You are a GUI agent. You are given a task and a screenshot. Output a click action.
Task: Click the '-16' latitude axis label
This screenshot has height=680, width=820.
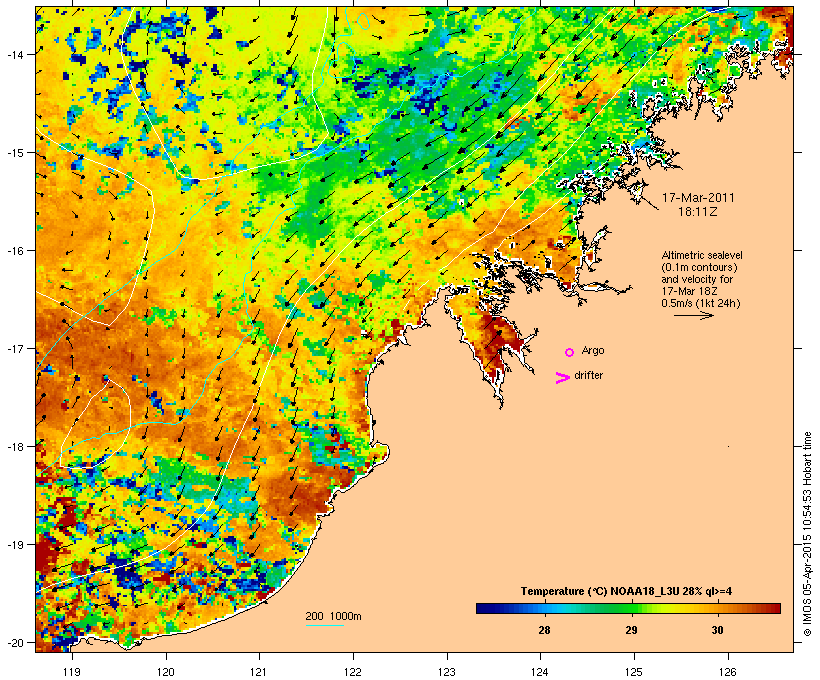pos(14,251)
